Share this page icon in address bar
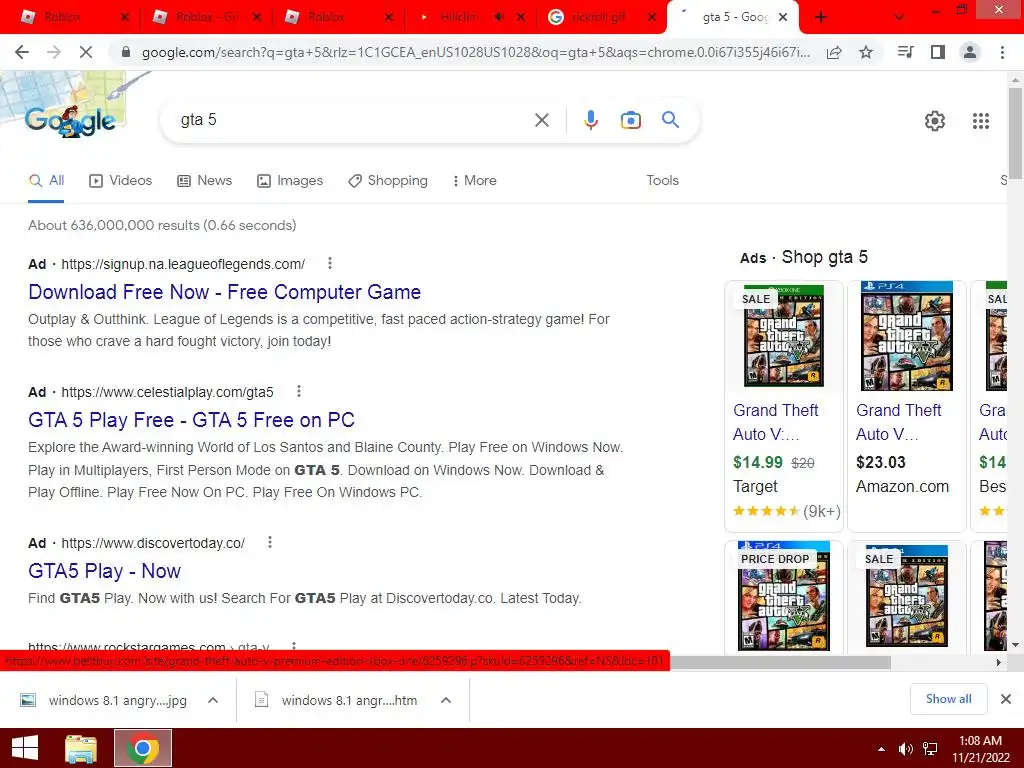The height and width of the screenshot is (768, 1024). (834, 52)
